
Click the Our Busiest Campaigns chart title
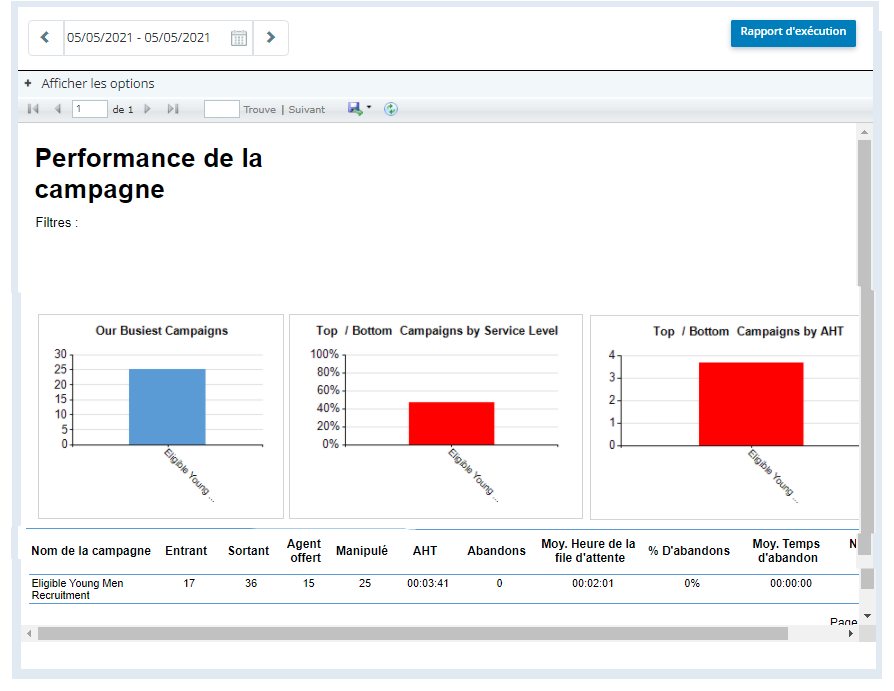coord(161,331)
